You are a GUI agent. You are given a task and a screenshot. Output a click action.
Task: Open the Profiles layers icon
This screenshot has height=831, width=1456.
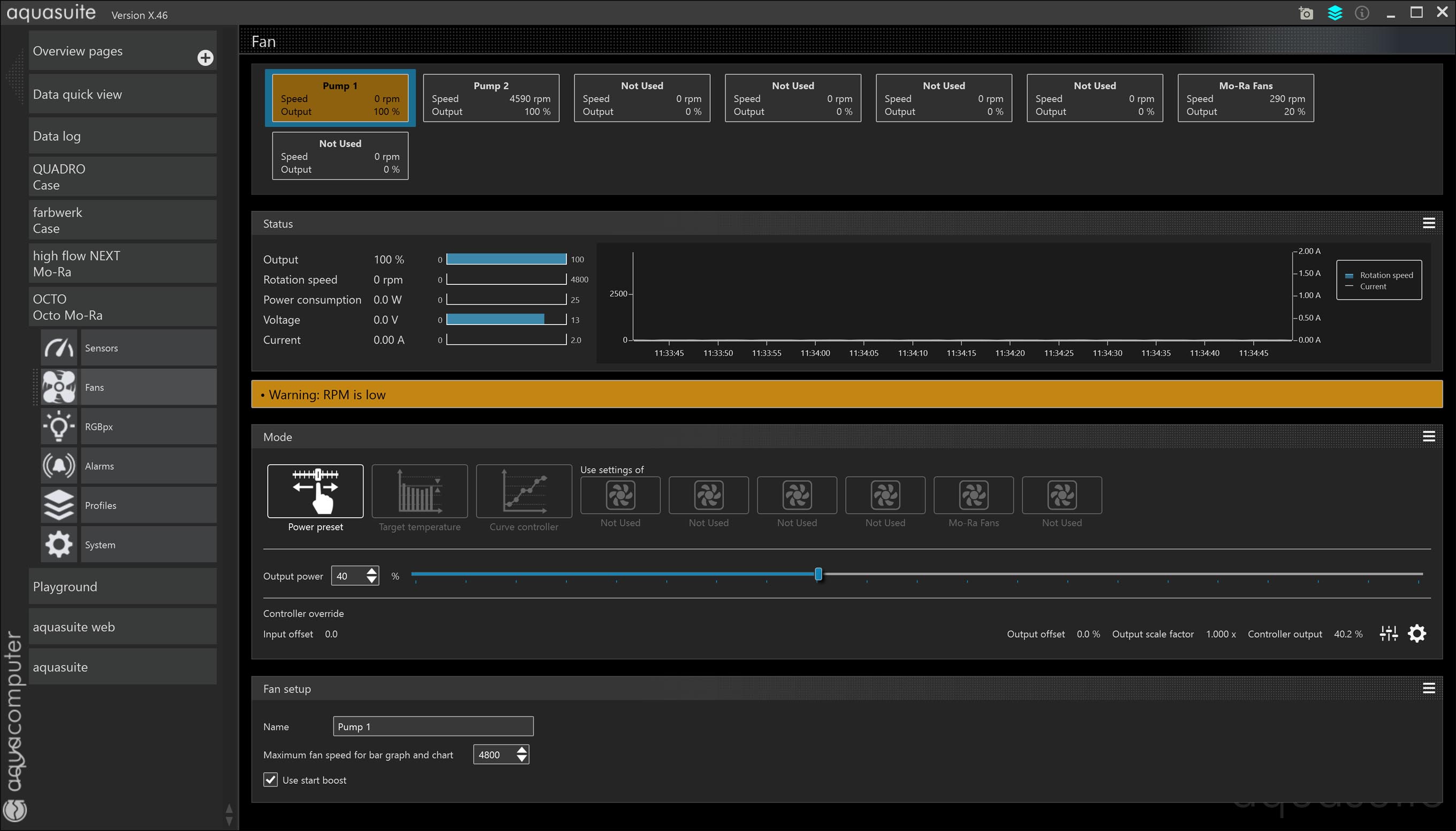59,505
